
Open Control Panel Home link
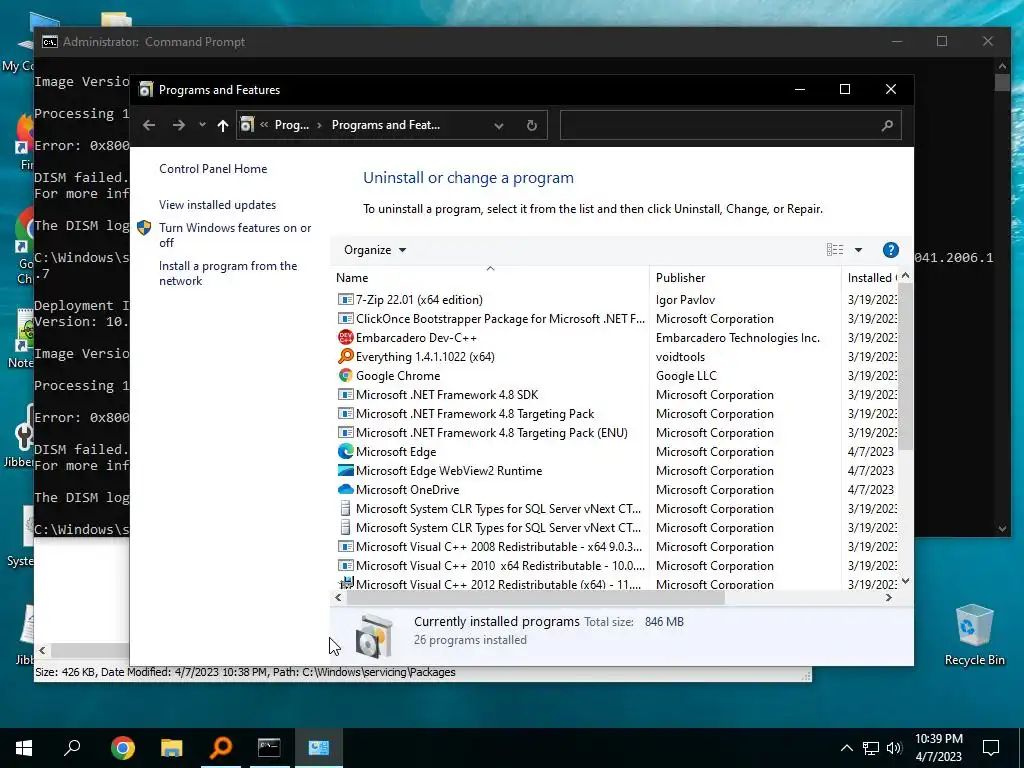(x=213, y=168)
